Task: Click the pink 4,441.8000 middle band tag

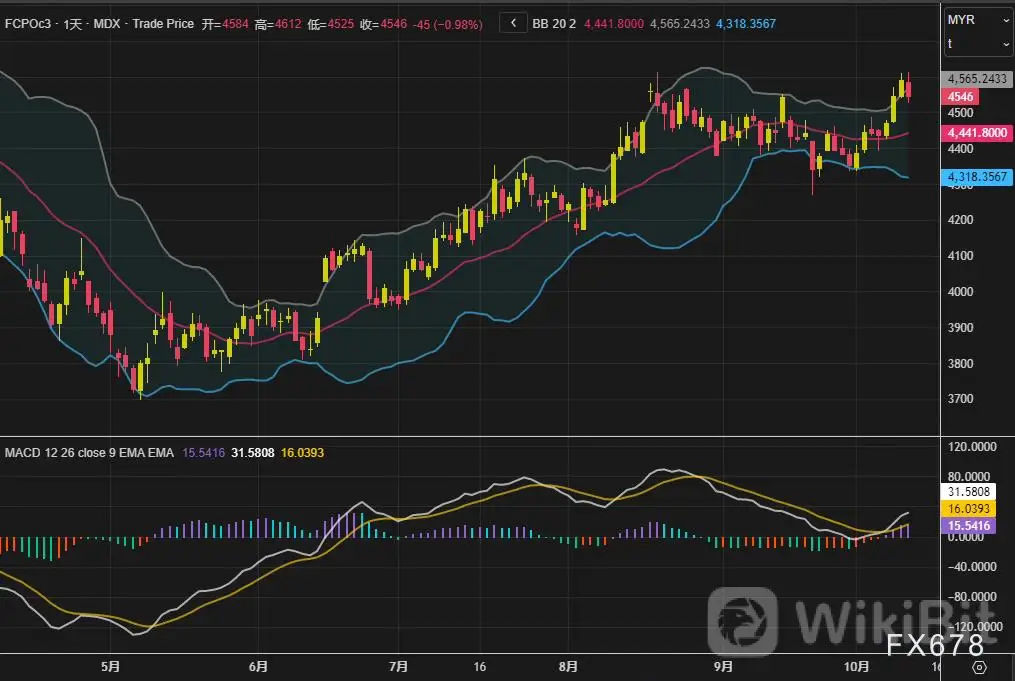Action: click(977, 132)
